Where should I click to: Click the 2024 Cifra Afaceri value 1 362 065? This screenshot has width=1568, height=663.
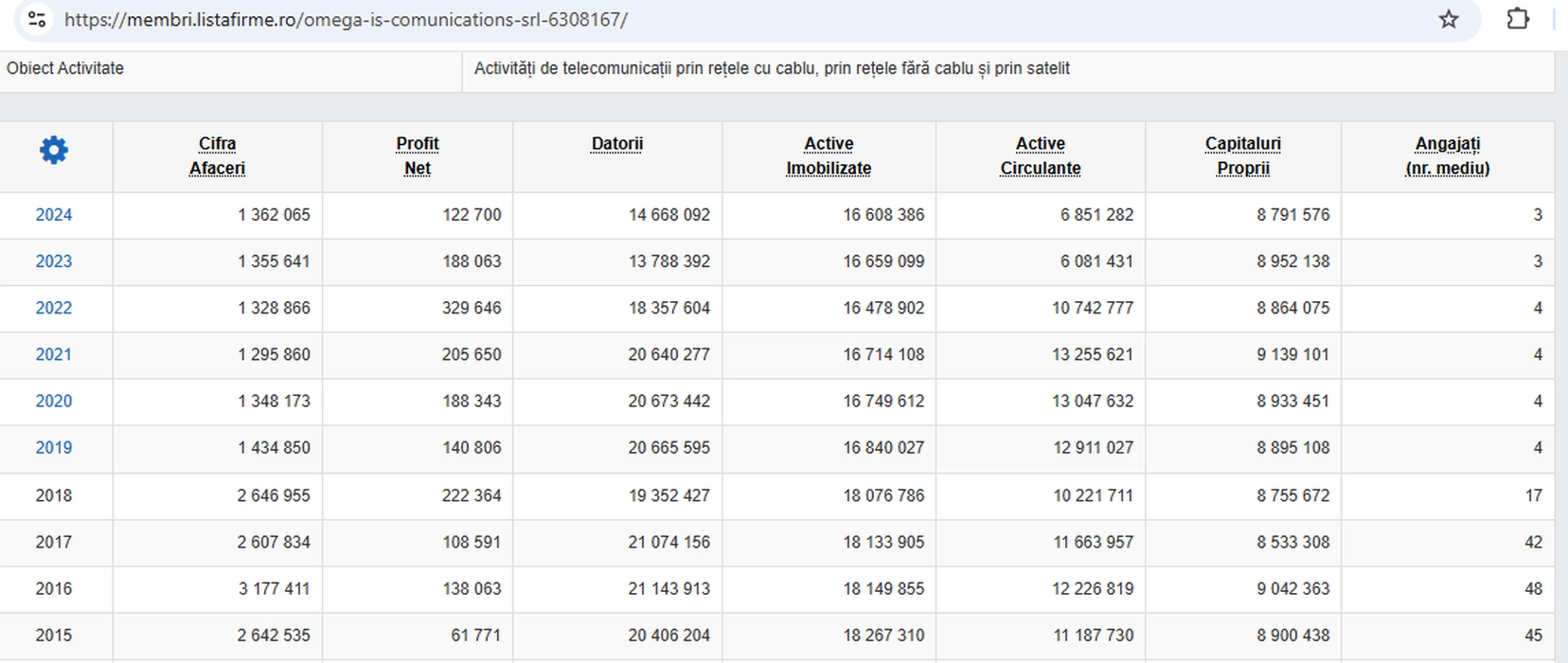click(274, 215)
